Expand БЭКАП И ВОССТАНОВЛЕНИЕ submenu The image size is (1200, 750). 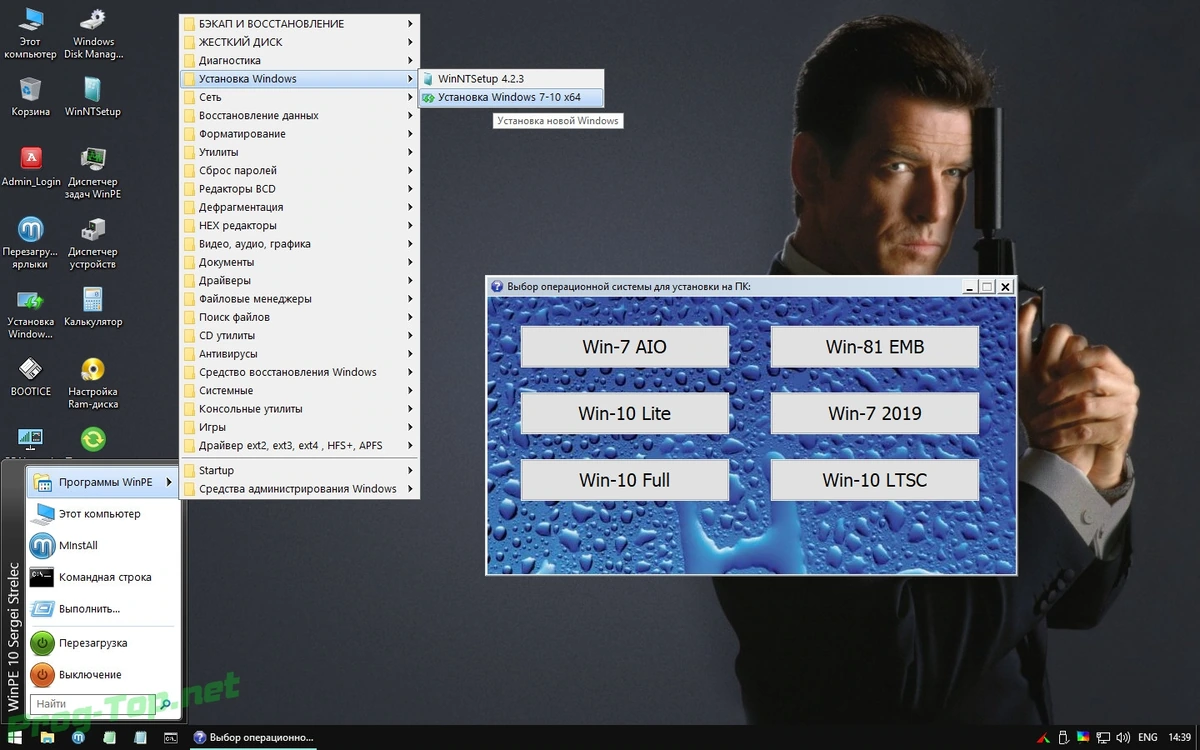(300, 24)
